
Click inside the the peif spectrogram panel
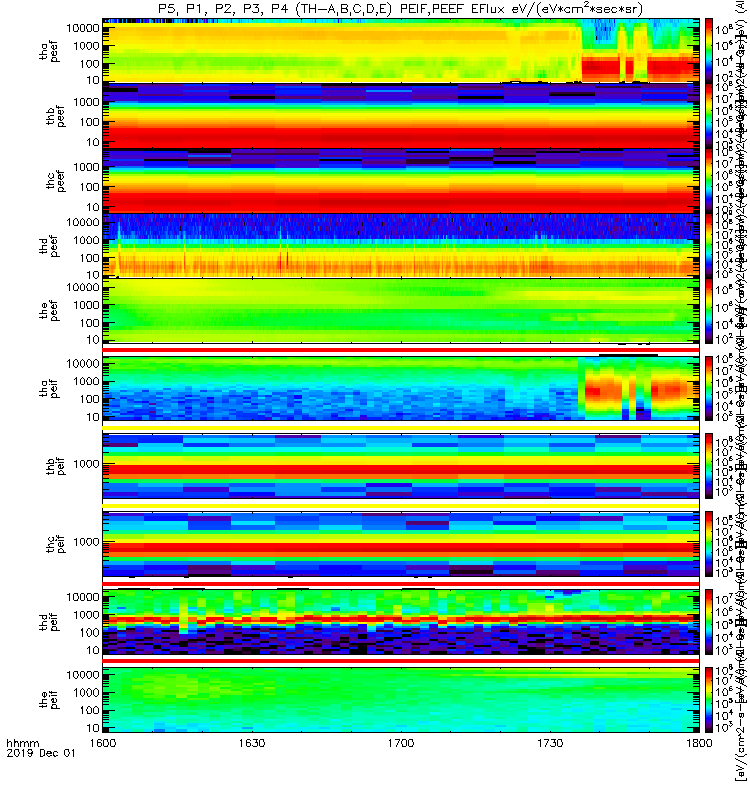[401, 699]
